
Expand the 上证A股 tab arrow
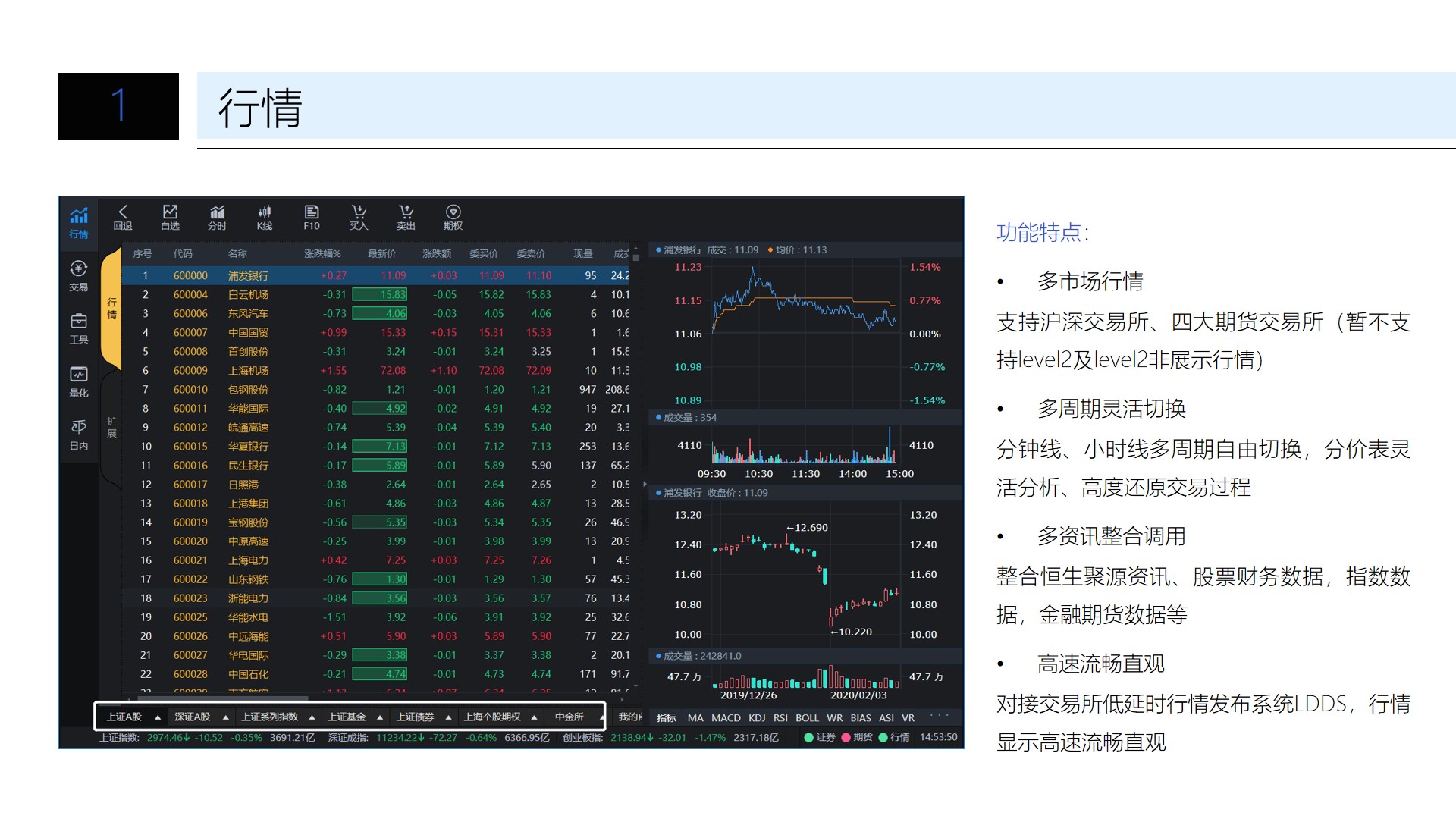[x=157, y=716]
